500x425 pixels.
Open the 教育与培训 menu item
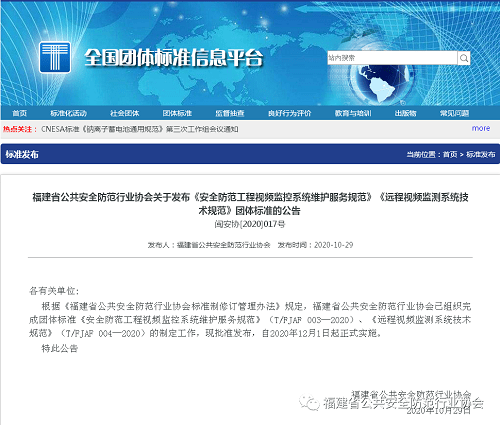353,113
